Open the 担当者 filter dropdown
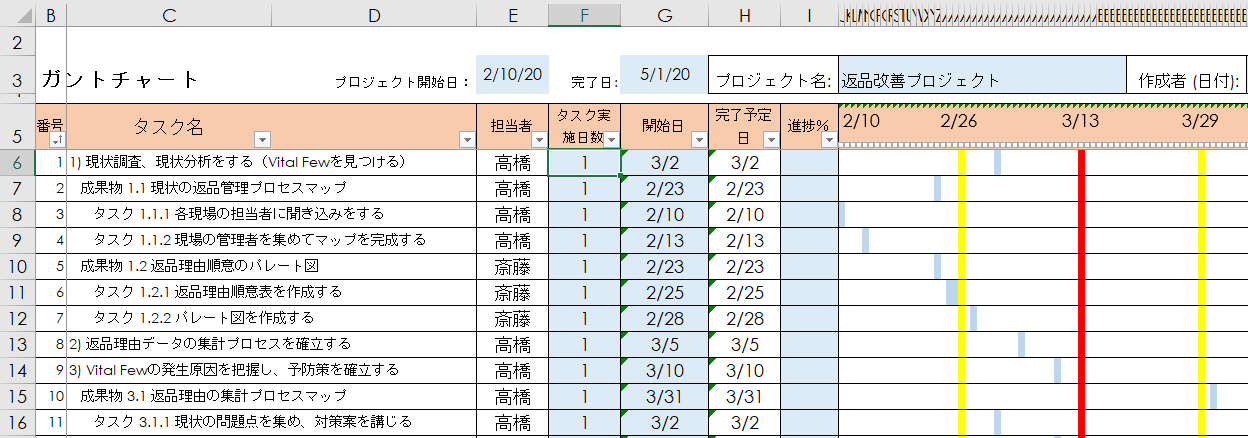This screenshot has width=1248, height=438. click(x=539, y=140)
